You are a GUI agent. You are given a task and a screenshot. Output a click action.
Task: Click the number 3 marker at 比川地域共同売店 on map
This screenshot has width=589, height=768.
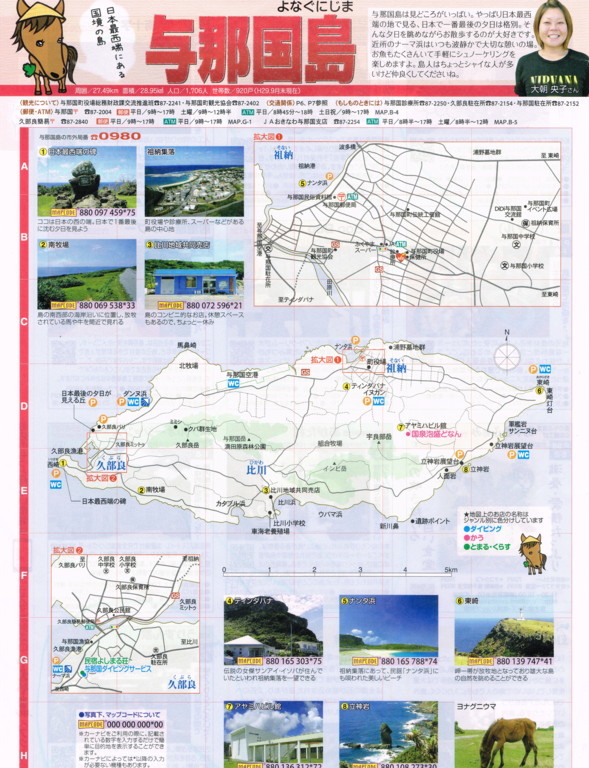pos(265,490)
